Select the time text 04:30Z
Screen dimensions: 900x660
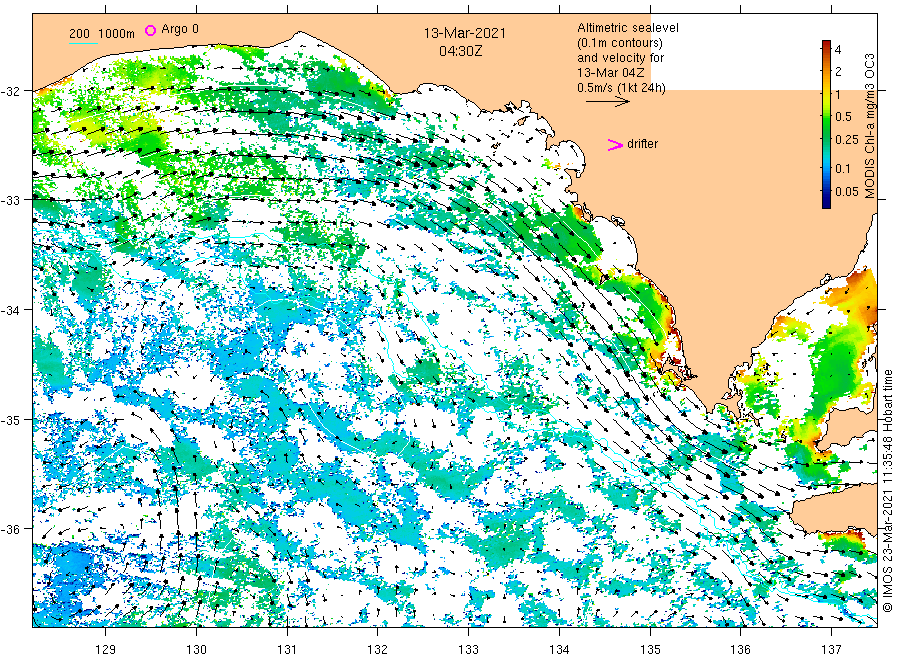(x=460, y=51)
